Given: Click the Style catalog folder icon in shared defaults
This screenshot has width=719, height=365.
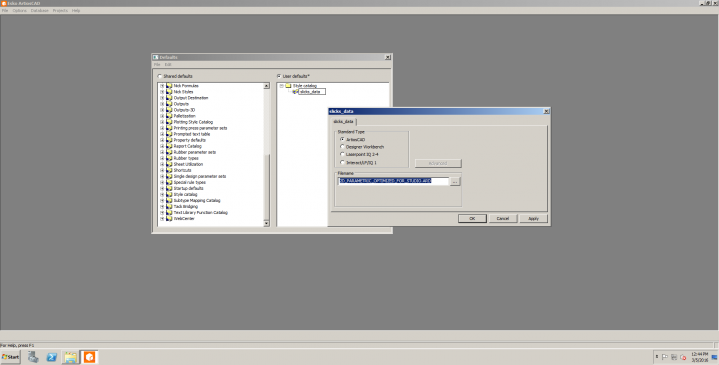Looking at the screenshot, I should coord(169,194).
